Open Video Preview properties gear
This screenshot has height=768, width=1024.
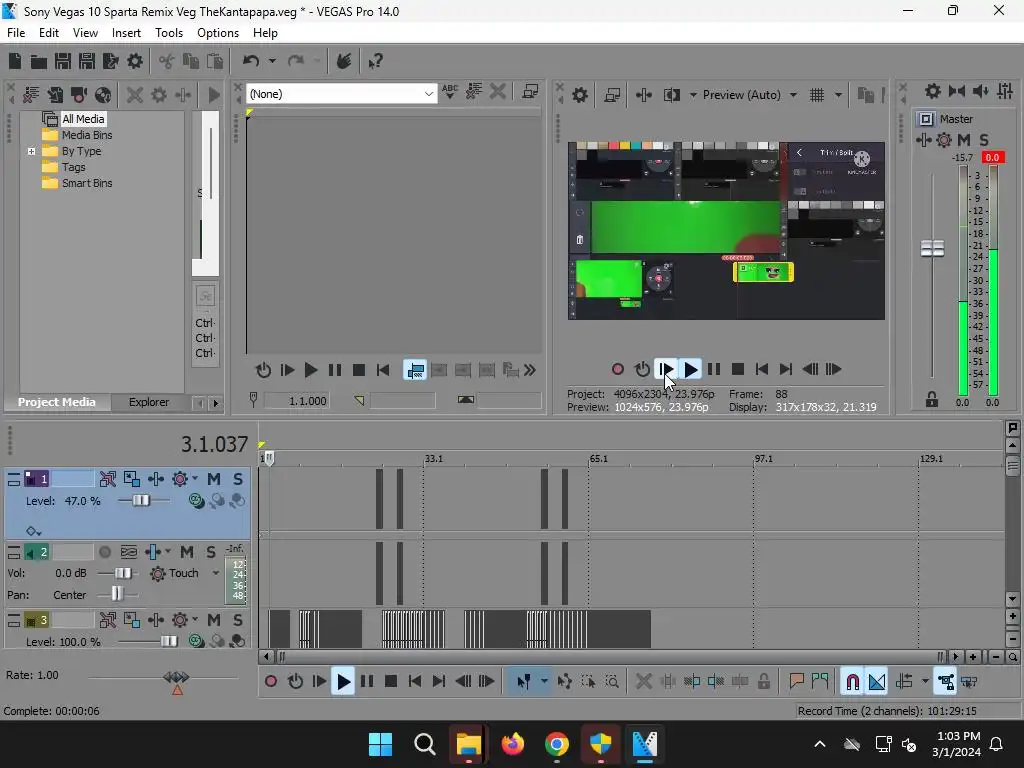[579, 95]
